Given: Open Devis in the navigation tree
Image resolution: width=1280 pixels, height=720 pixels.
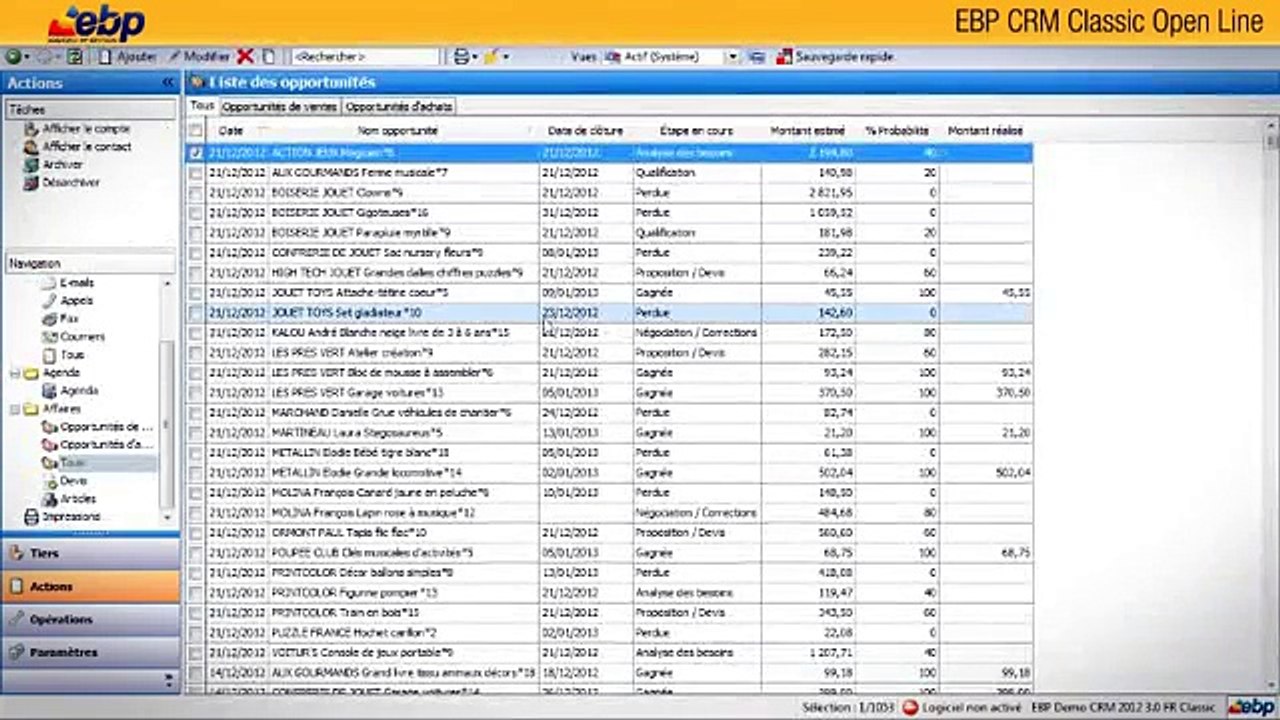Looking at the screenshot, I should (x=73, y=481).
